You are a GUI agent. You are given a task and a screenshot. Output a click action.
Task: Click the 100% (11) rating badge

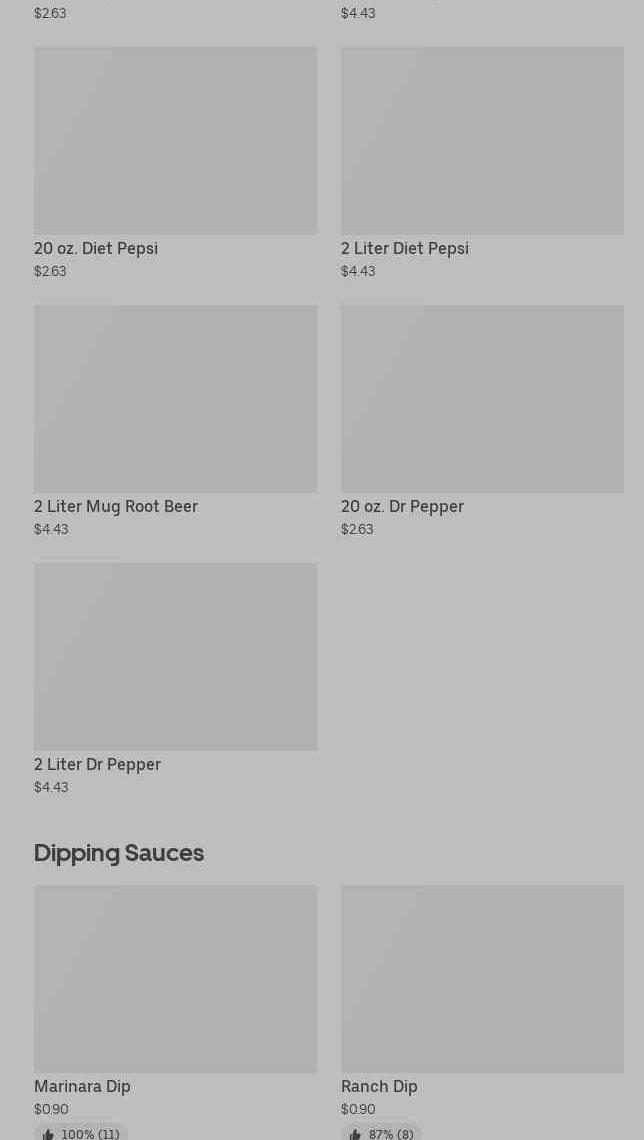81,1133
